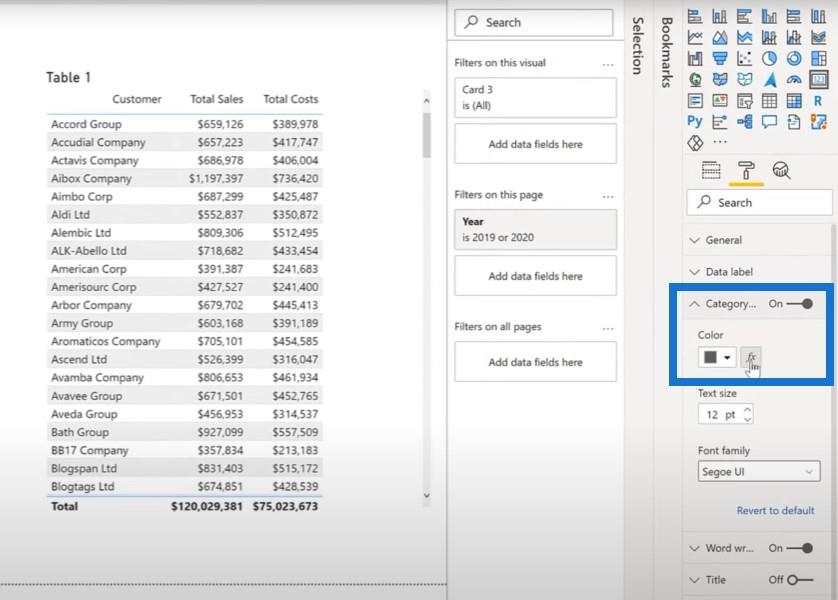The image size is (838, 600).
Task: Select the KPI visual icon
Action: click(x=719, y=100)
